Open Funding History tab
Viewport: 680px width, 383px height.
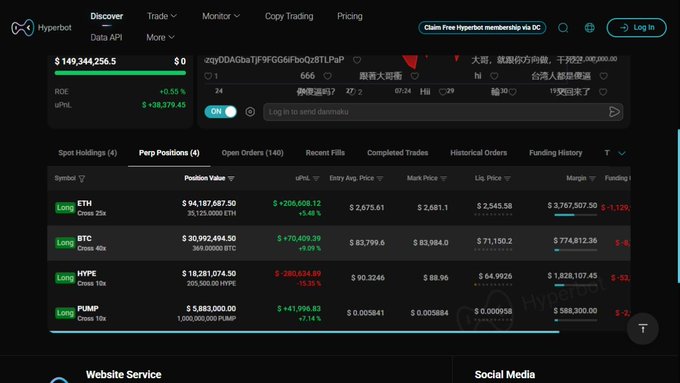[556, 153]
